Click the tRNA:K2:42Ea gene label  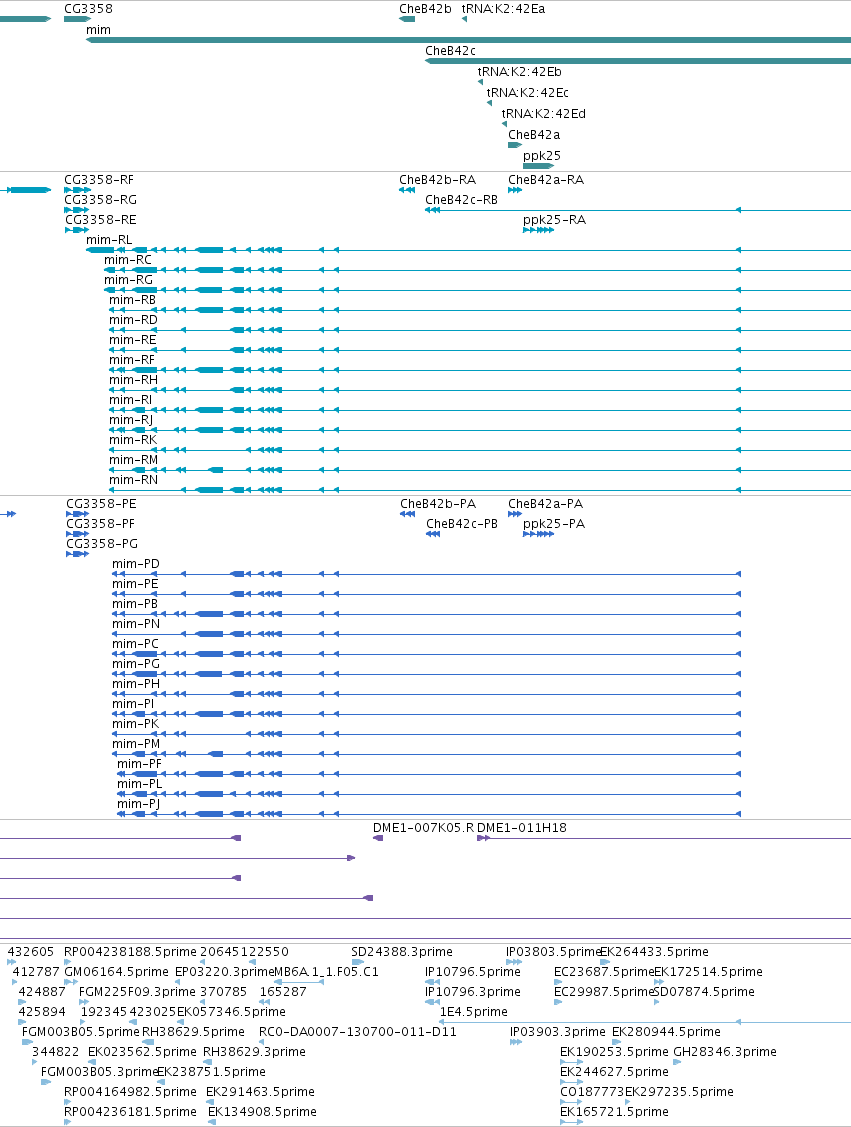click(x=503, y=9)
